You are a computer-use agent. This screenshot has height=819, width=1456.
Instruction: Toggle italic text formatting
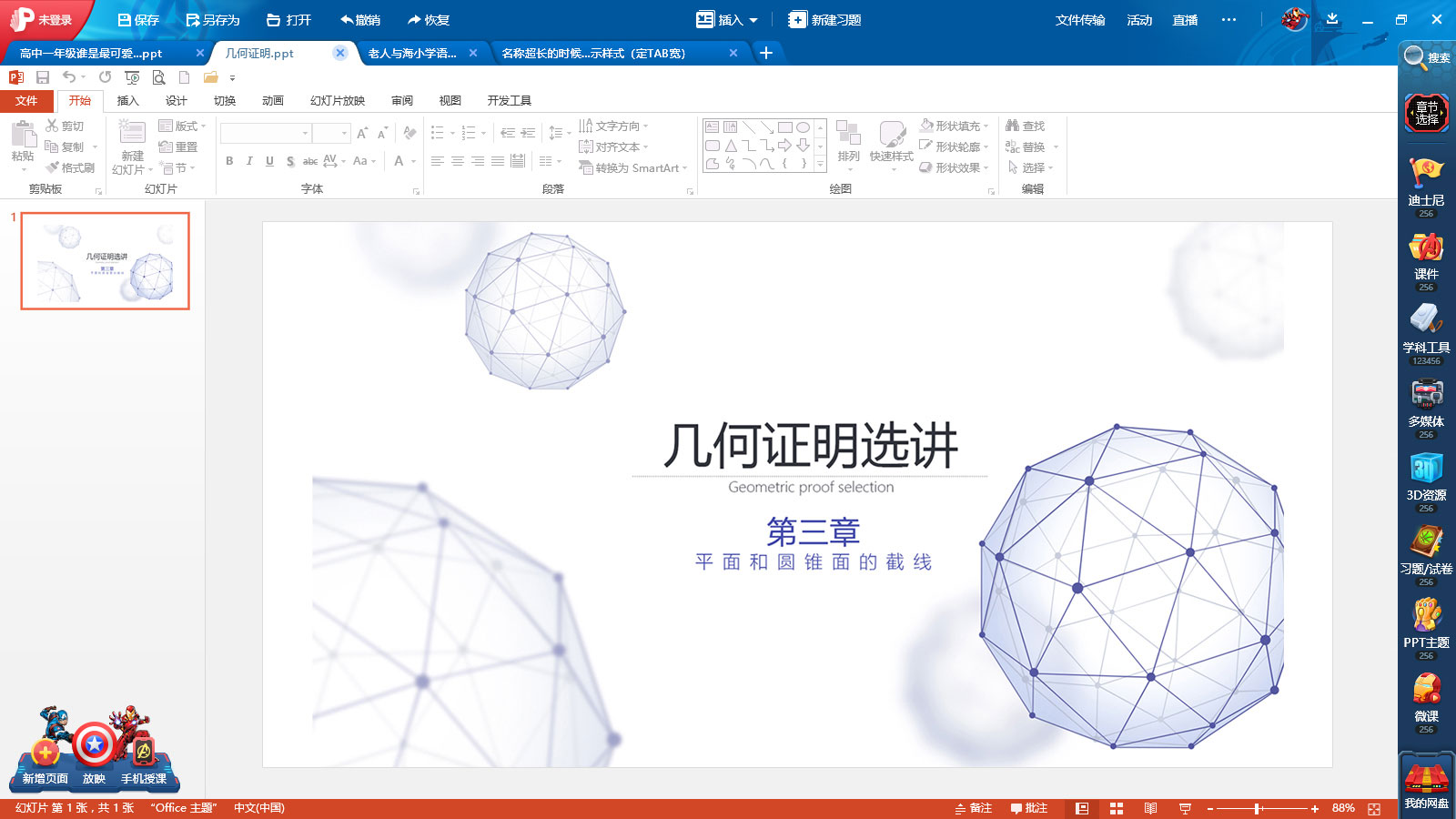[x=249, y=161]
